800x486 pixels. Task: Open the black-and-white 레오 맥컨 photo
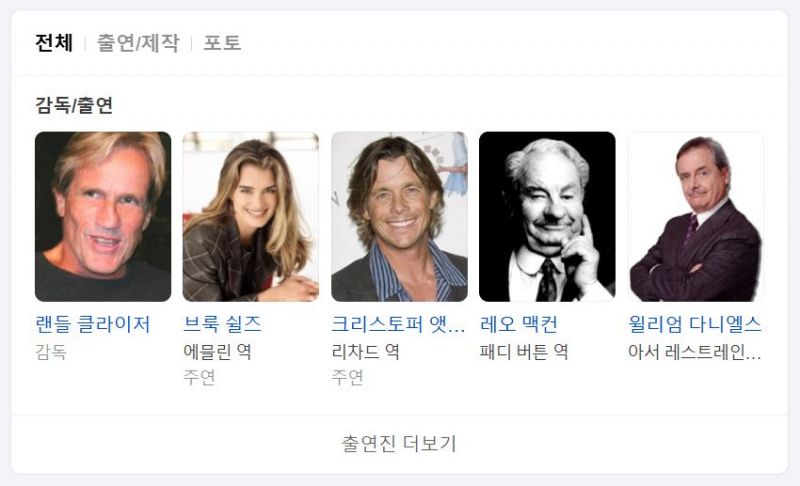click(x=547, y=217)
